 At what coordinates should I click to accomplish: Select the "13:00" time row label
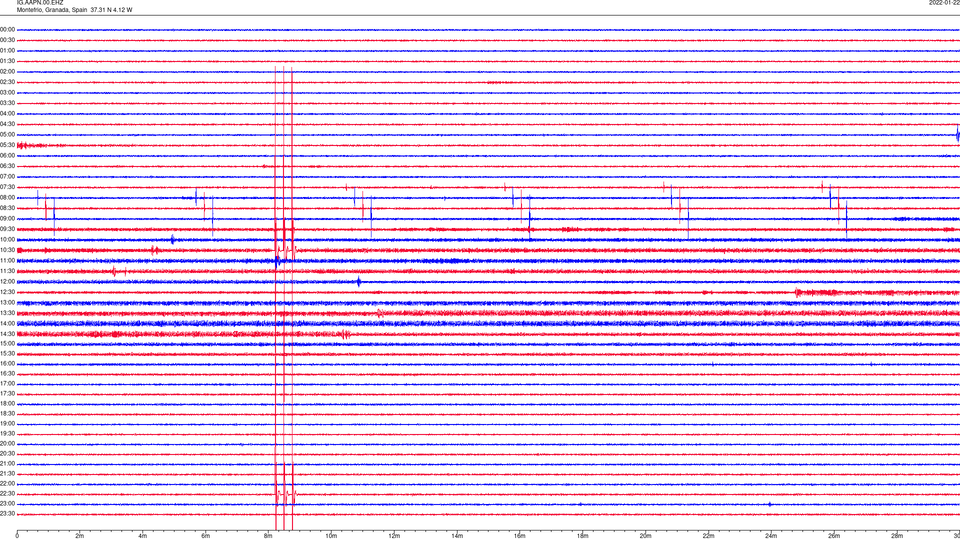click(x=7, y=302)
